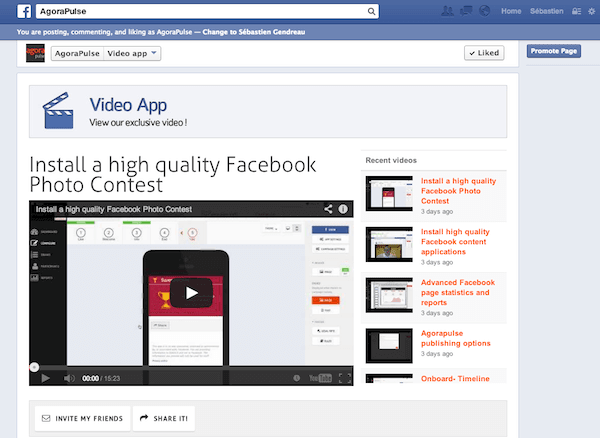600x438 pixels.
Task: Open account settings gear icon
Action: [592, 11]
